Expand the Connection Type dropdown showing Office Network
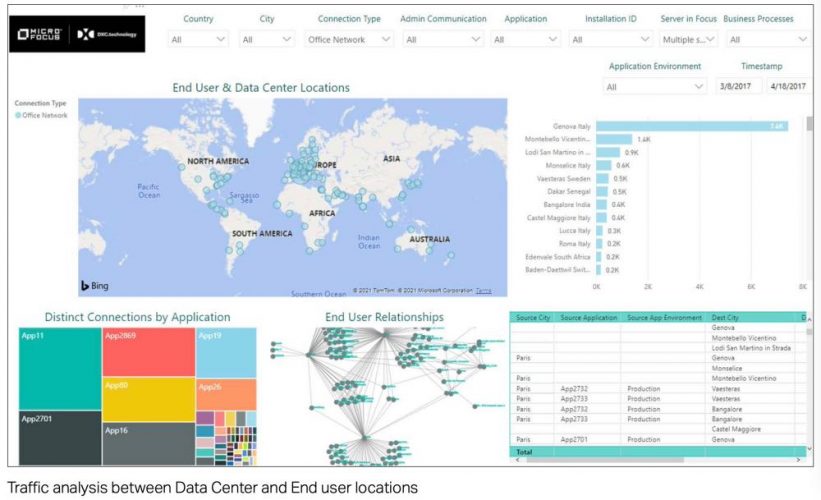Screen dimensions: 821x500 click(x=349, y=39)
